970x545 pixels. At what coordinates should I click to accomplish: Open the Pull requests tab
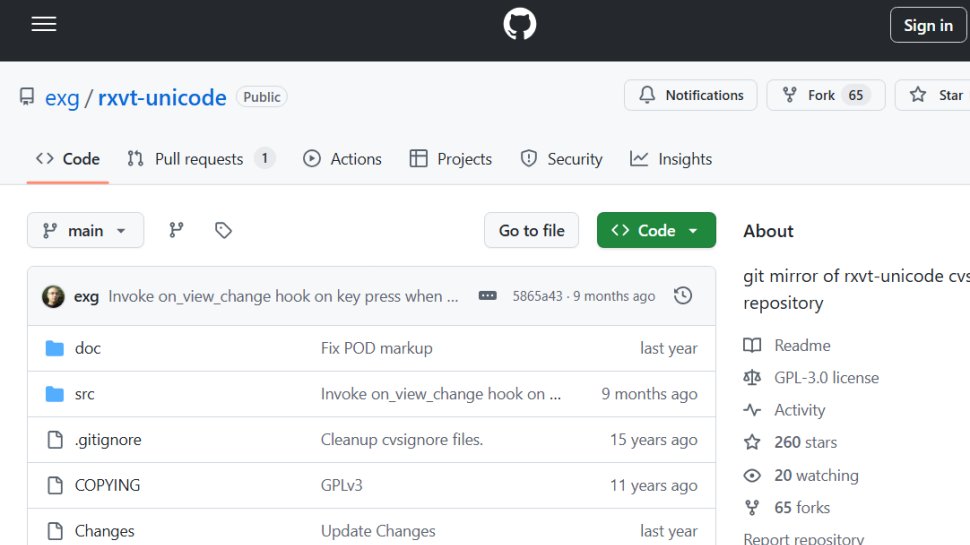[200, 159]
